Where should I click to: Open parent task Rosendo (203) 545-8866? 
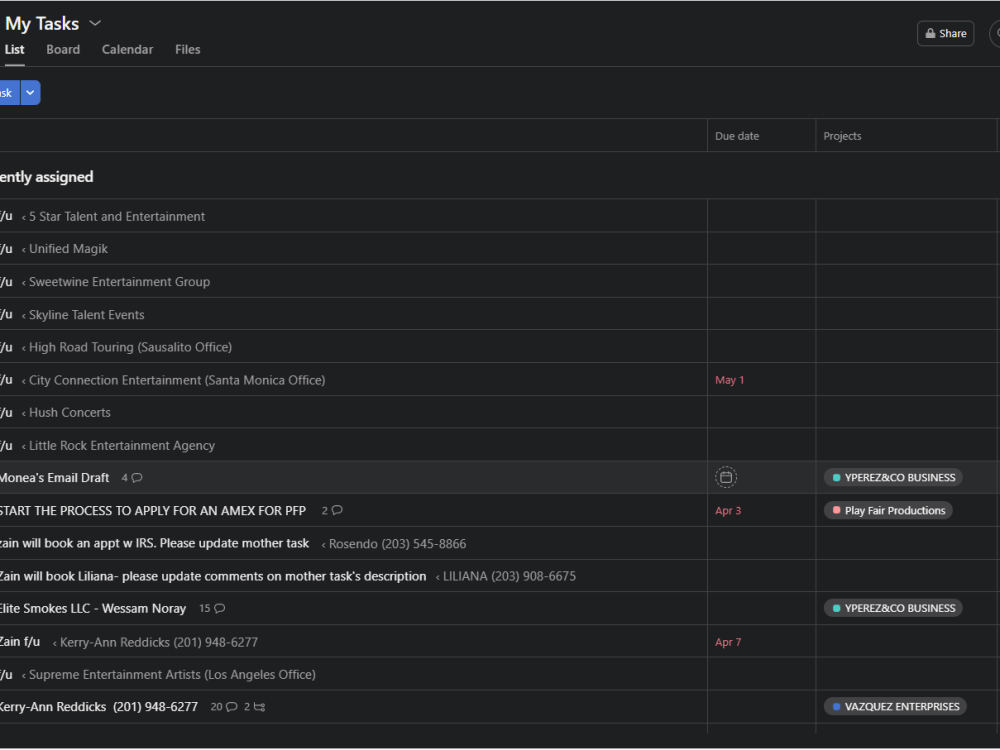397,544
